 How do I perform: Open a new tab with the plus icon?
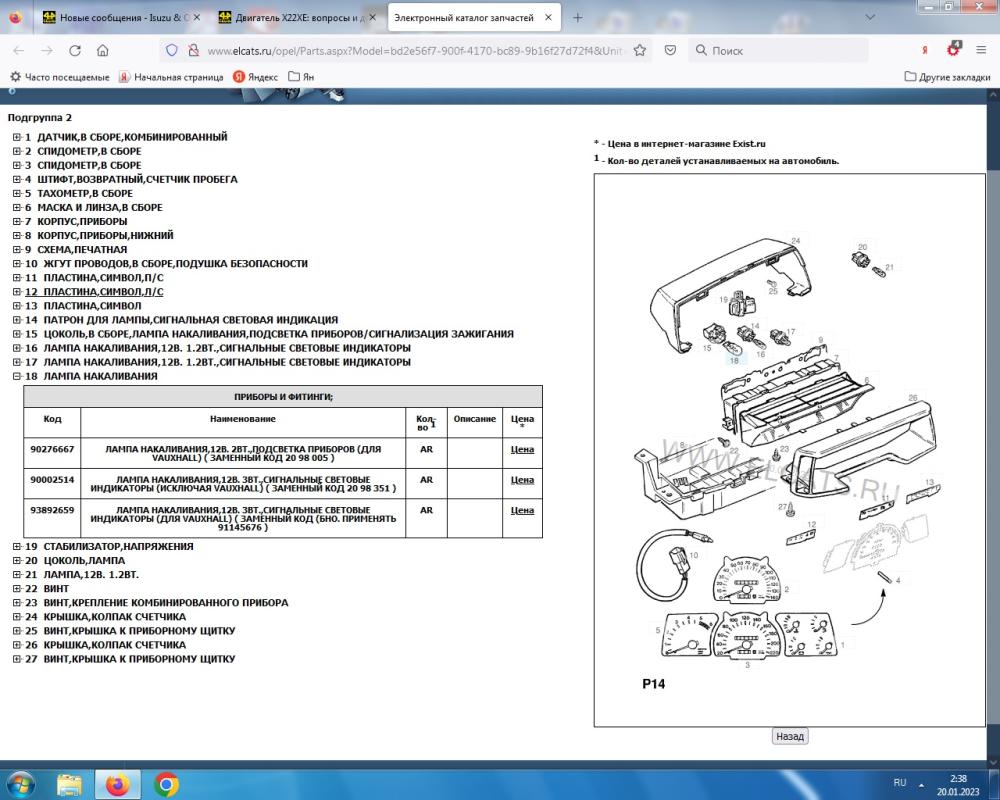click(577, 18)
